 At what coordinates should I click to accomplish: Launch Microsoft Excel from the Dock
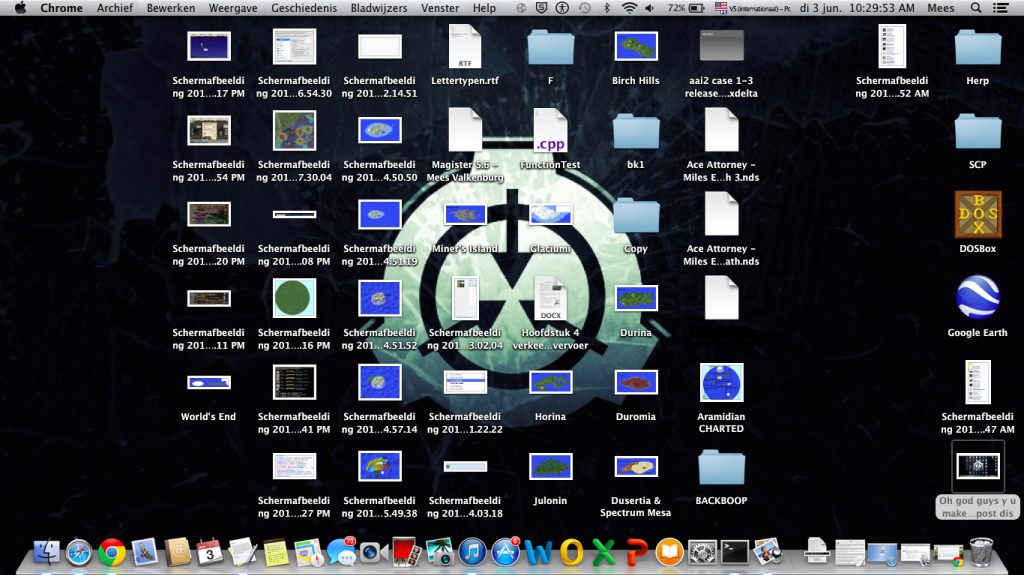coord(604,552)
